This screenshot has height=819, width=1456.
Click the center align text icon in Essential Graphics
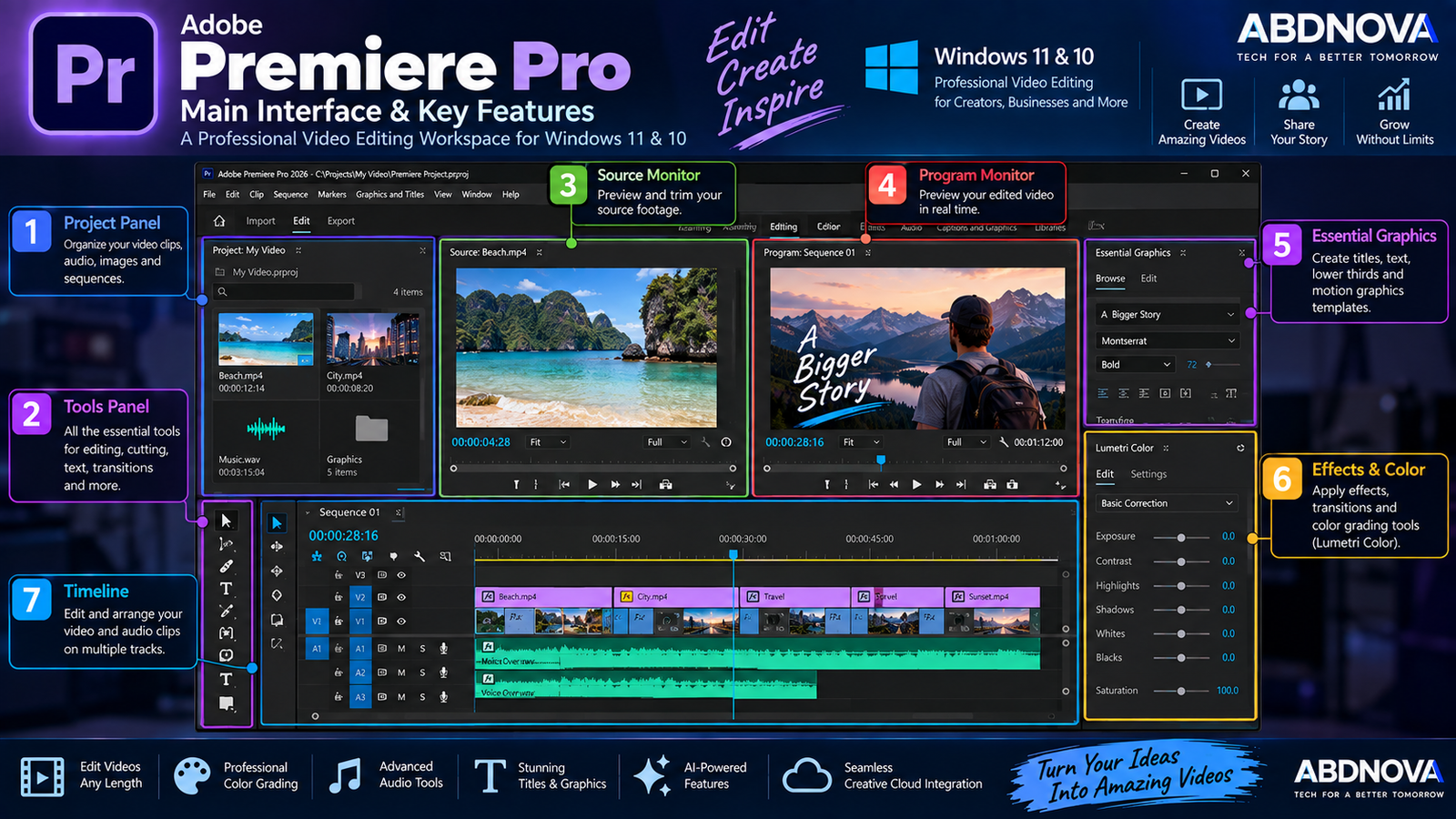pos(1123,393)
